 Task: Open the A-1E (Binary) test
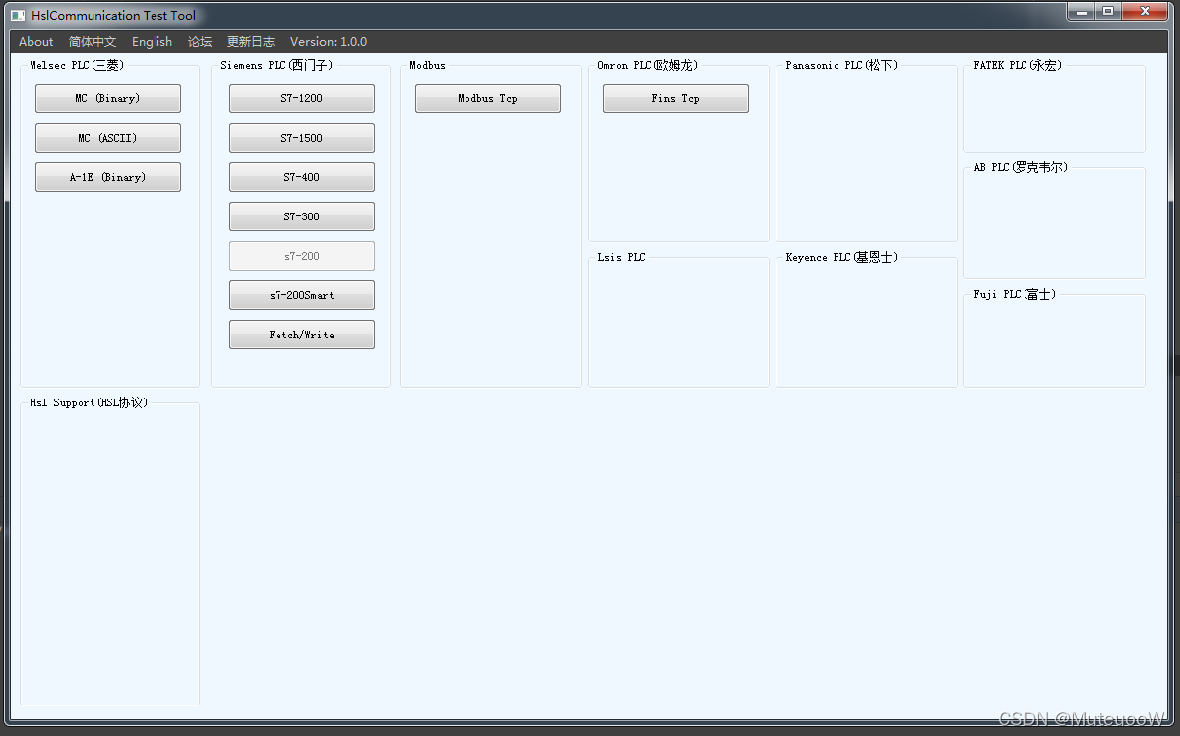coord(108,177)
